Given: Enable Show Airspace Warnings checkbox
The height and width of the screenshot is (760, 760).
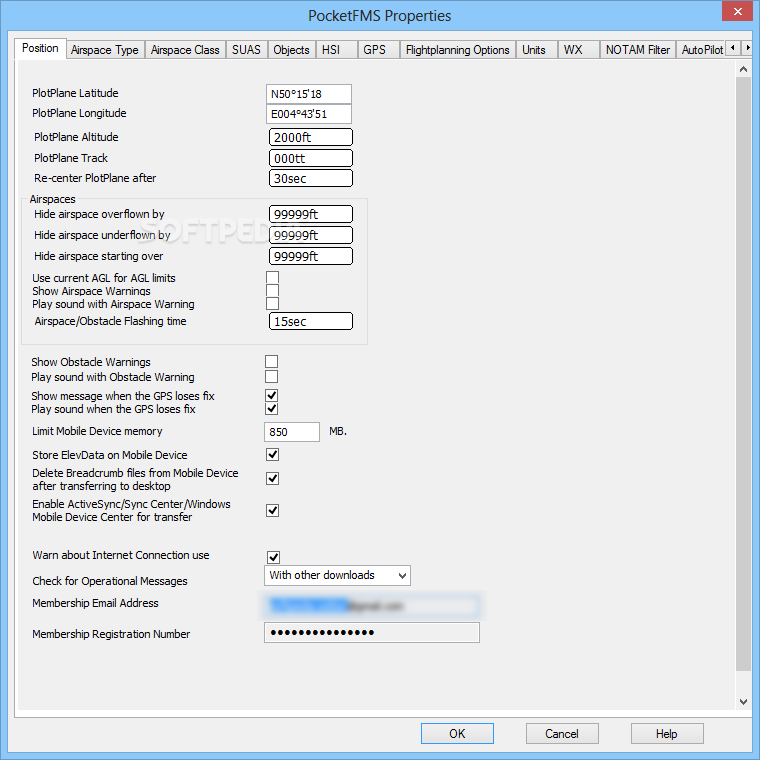Looking at the screenshot, I should 272,290.
